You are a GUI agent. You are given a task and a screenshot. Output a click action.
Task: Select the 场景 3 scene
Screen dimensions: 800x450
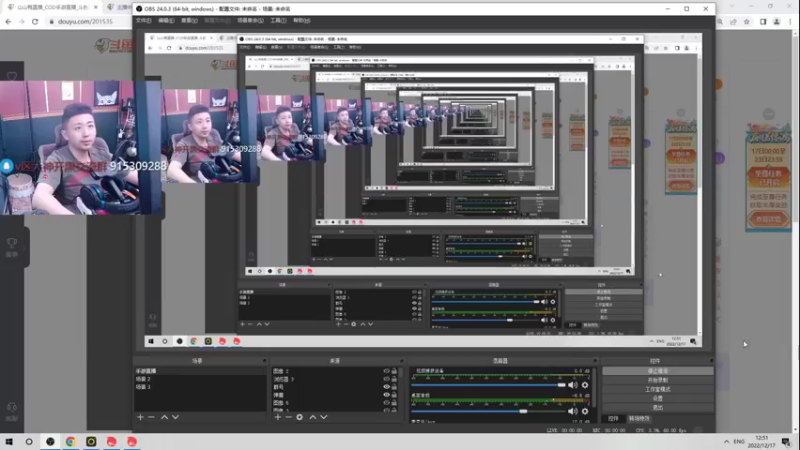200,387
